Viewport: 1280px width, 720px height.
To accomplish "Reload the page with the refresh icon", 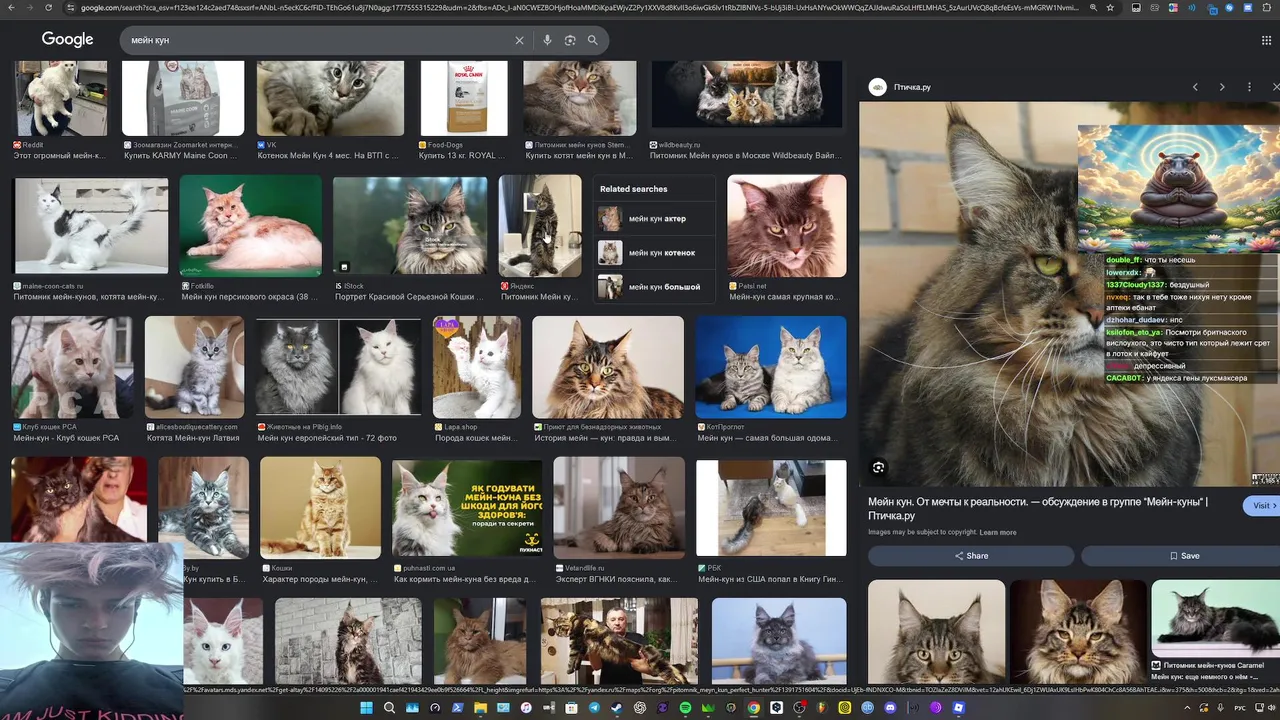I will coord(49,7).
